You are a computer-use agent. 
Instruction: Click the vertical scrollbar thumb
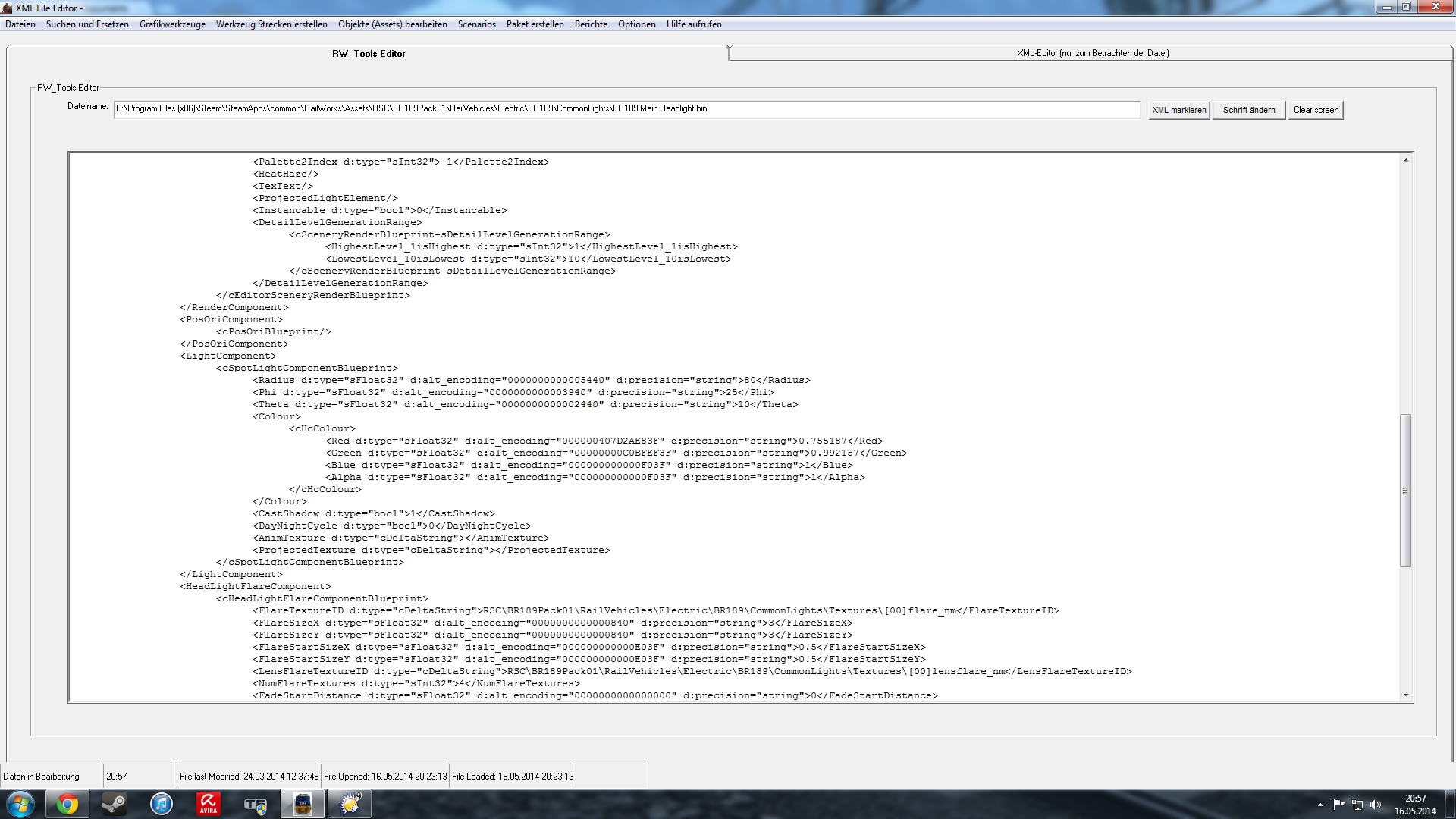pos(1405,491)
